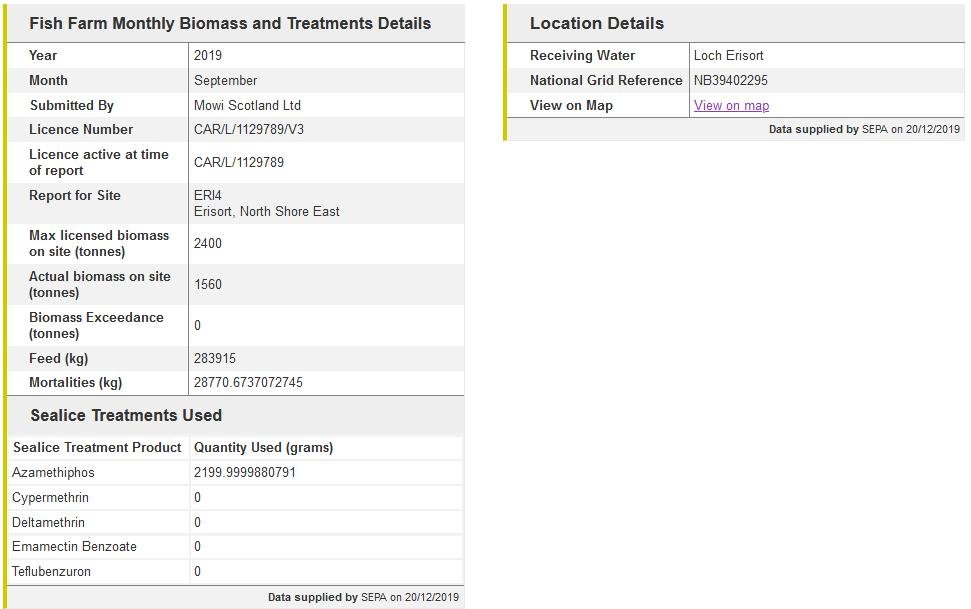Select the National Grid Reference NB39402295
This screenshot has height=609, width=971.
tap(731, 80)
